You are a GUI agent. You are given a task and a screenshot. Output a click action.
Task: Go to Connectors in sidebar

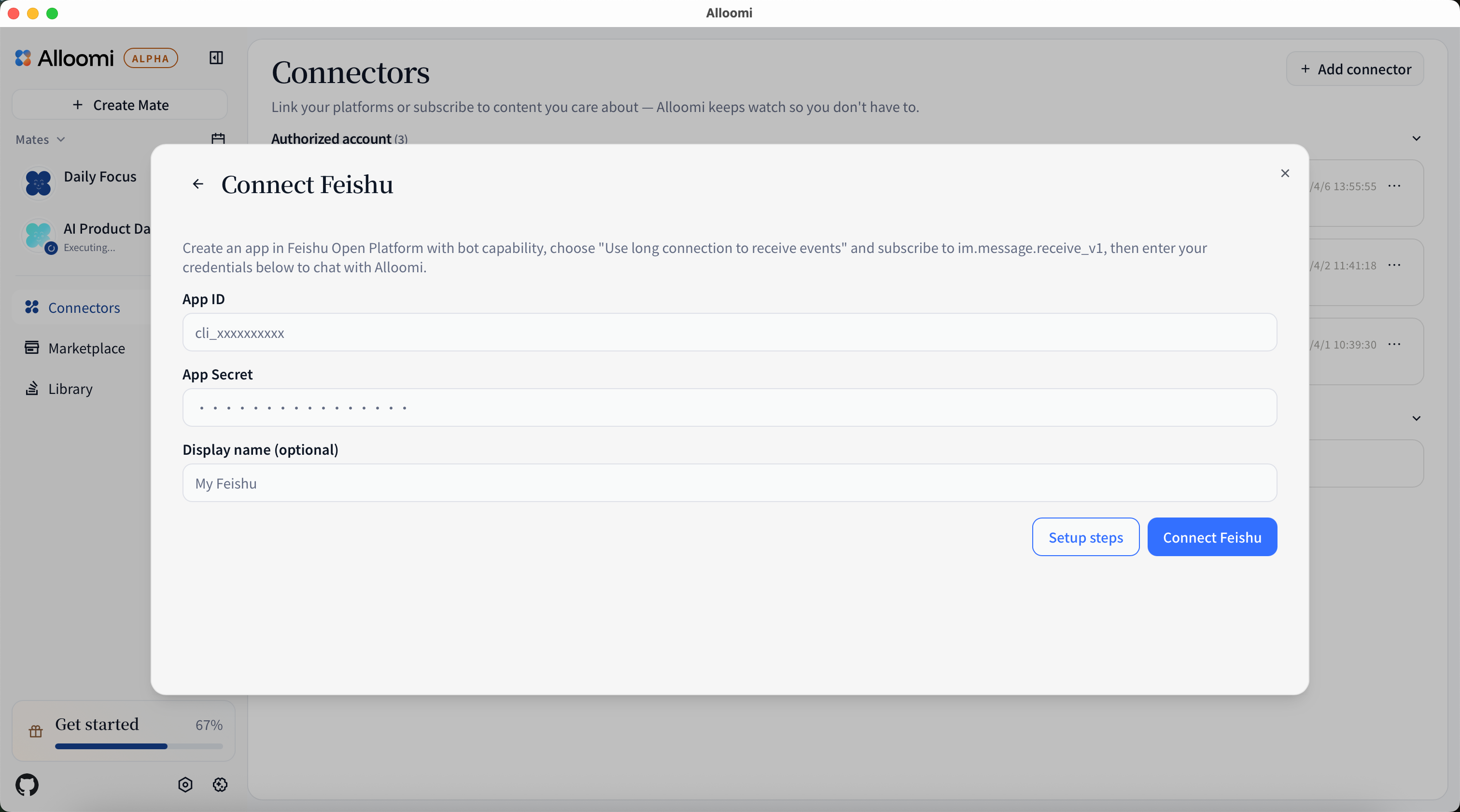coord(84,308)
